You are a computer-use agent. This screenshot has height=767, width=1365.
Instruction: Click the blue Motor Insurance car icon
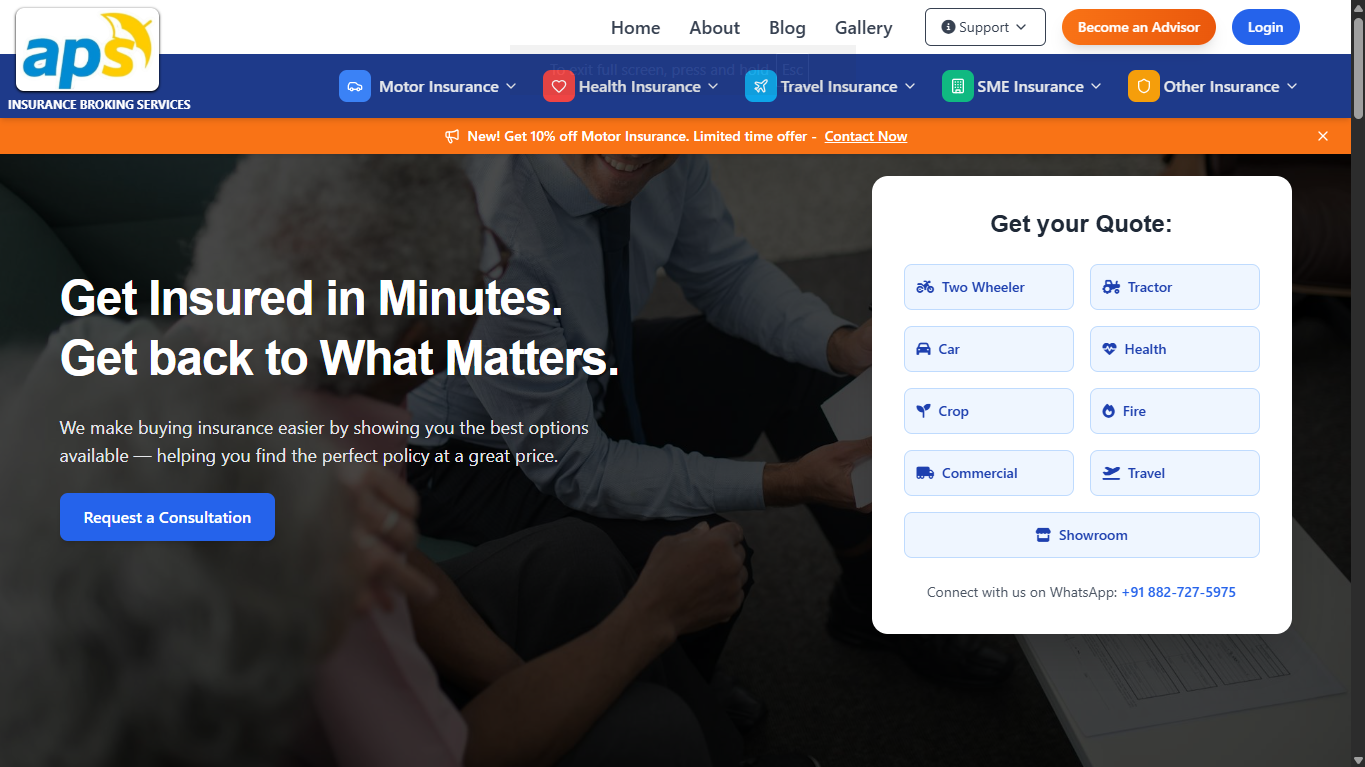pyautogui.click(x=355, y=86)
